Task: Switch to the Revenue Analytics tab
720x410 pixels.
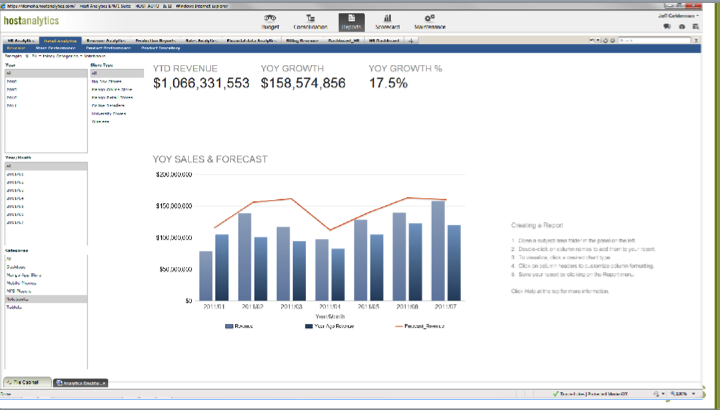Action: 106,41
